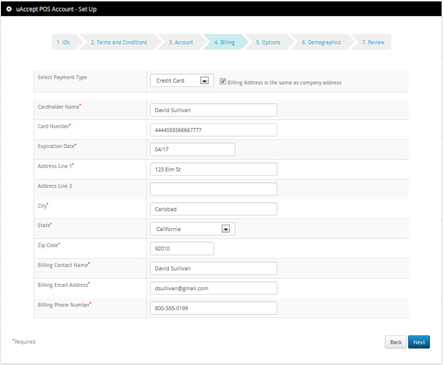
Task: Select the Expiration Date field
Action: point(193,149)
